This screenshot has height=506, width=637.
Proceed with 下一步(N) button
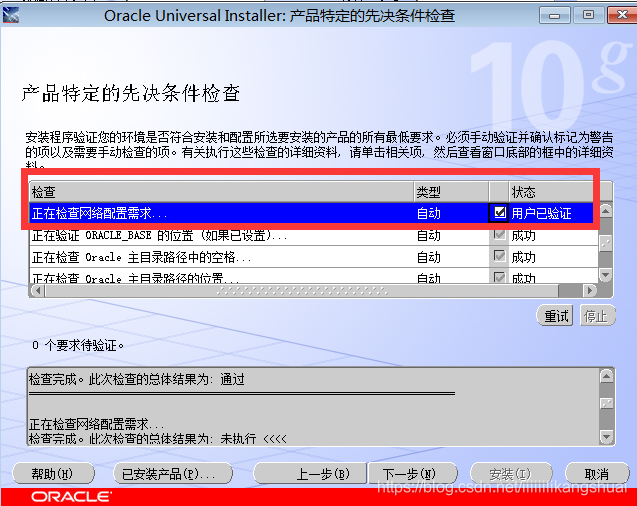coord(412,474)
